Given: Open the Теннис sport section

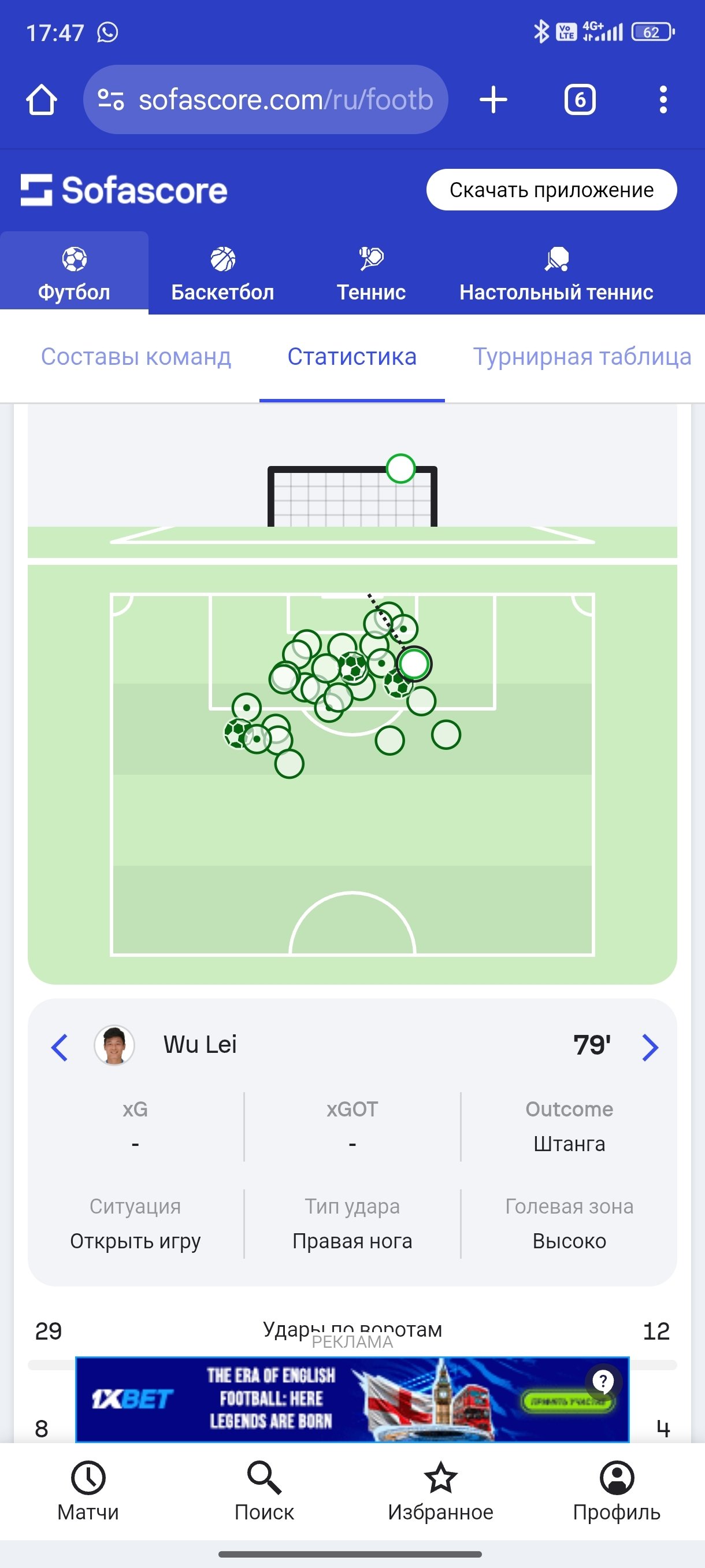Looking at the screenshot, I should click(x=371, y=274).
